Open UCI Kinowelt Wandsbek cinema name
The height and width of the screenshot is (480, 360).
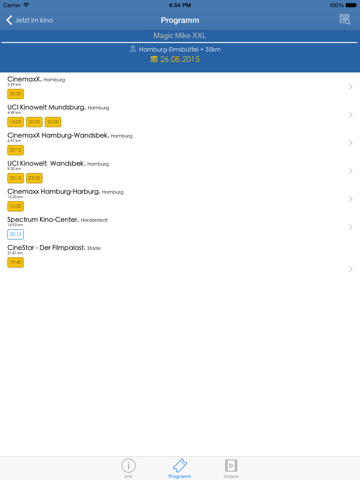point(46,163)
